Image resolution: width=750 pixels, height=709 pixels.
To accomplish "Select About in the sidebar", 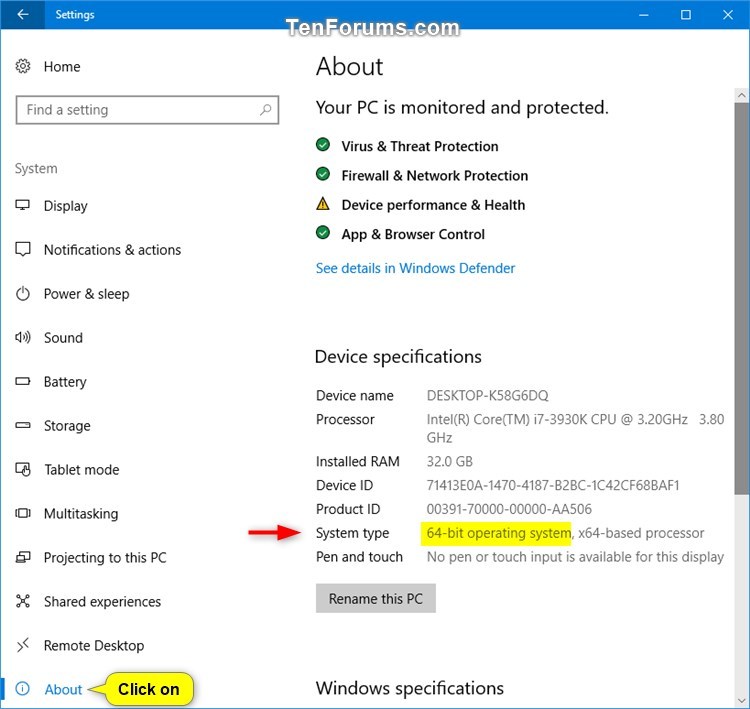I will click(x=63, y=689).
